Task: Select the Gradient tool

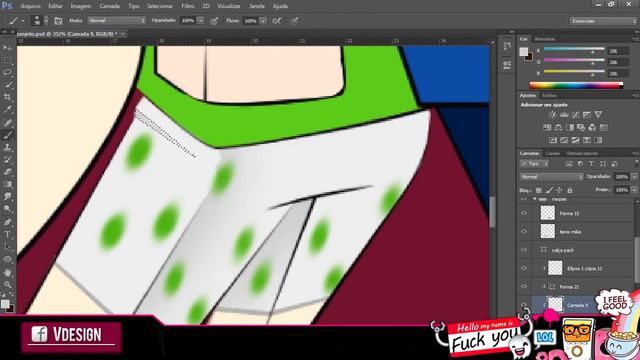Action: (7, 184)
